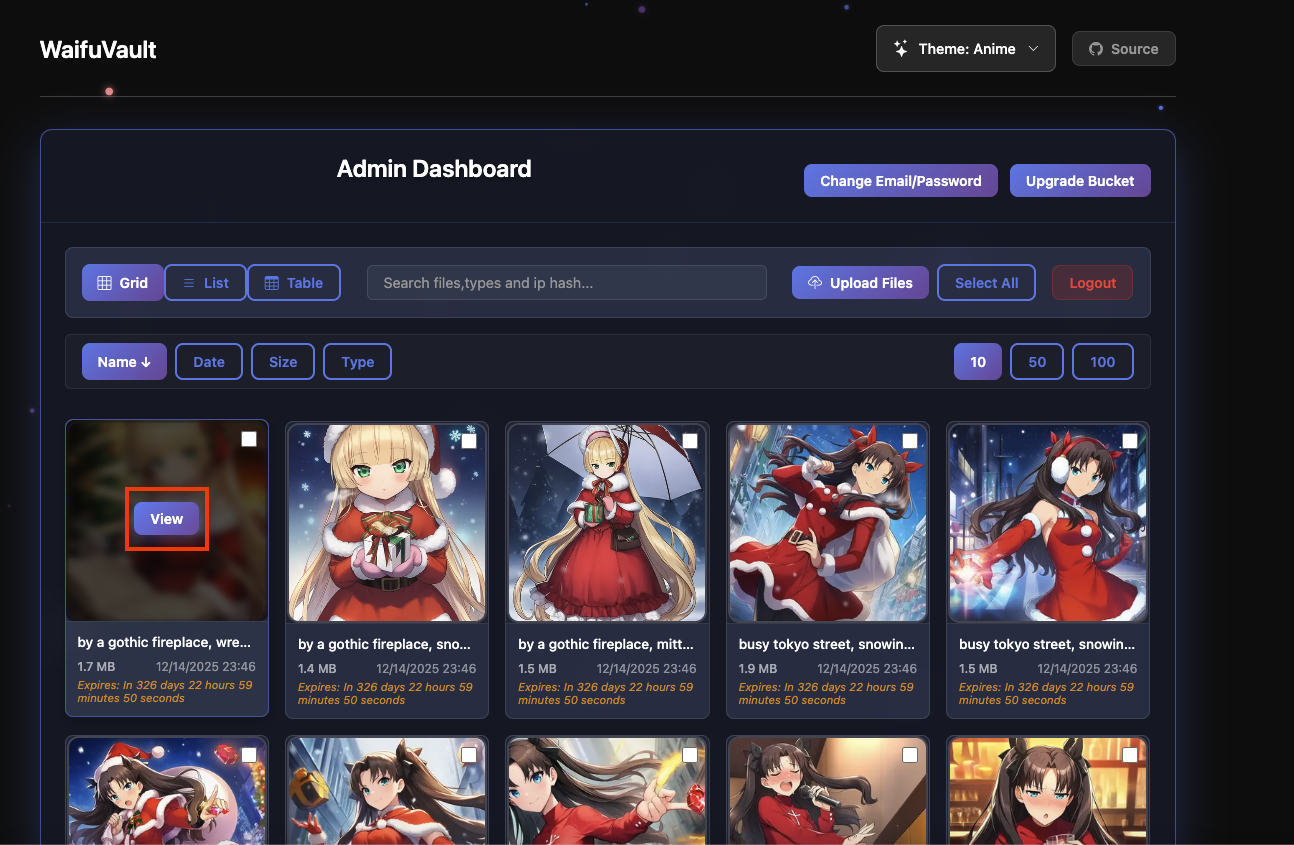
Task: Open thumbnail of blonde girl with umbrella
Action: [x=607, y=523]
